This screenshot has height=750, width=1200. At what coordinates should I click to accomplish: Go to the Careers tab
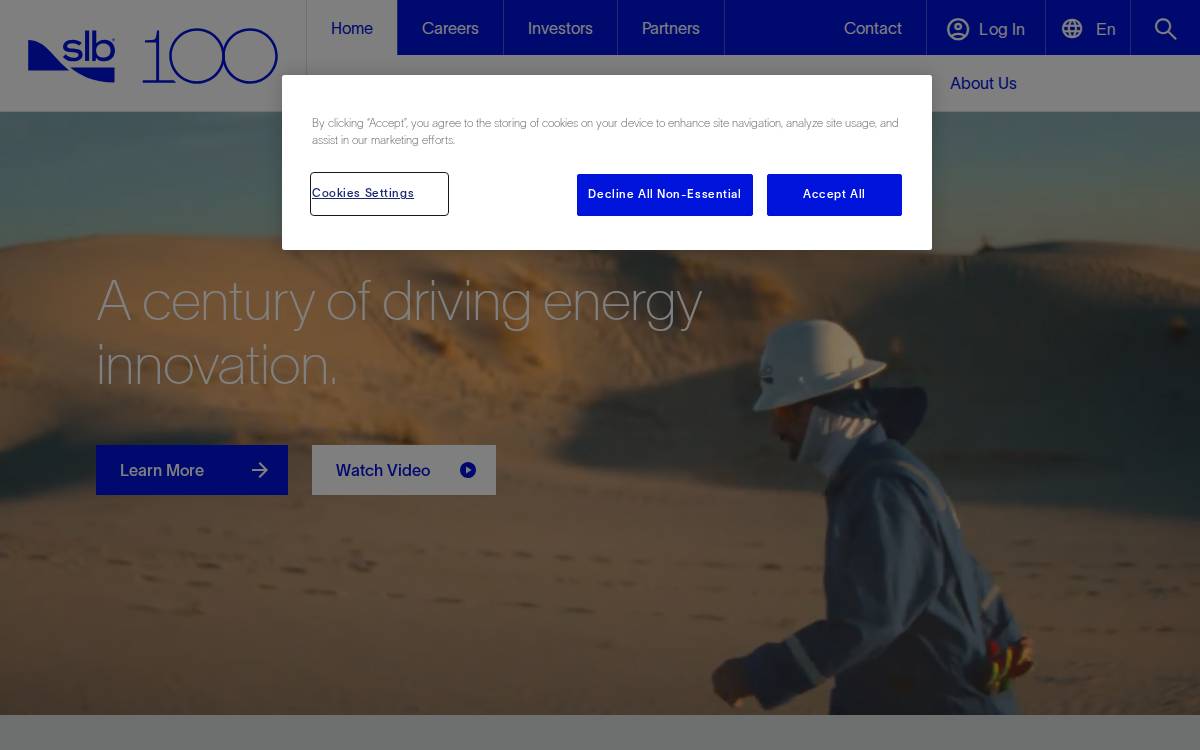450,28
